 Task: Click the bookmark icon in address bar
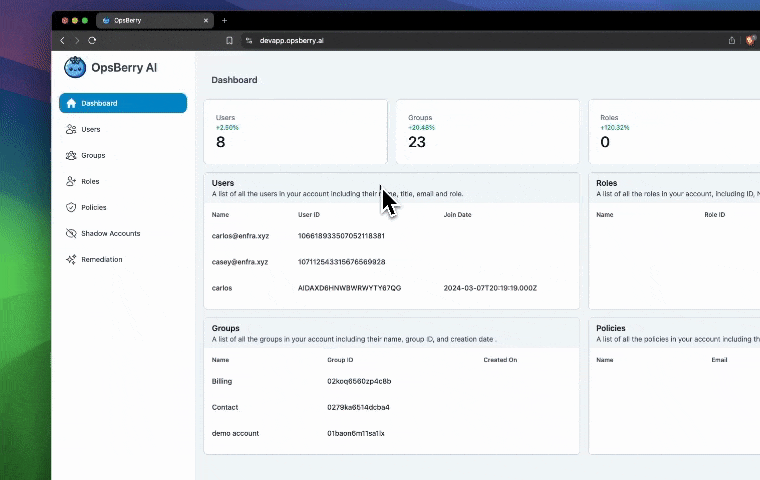(x=230, y=40)
